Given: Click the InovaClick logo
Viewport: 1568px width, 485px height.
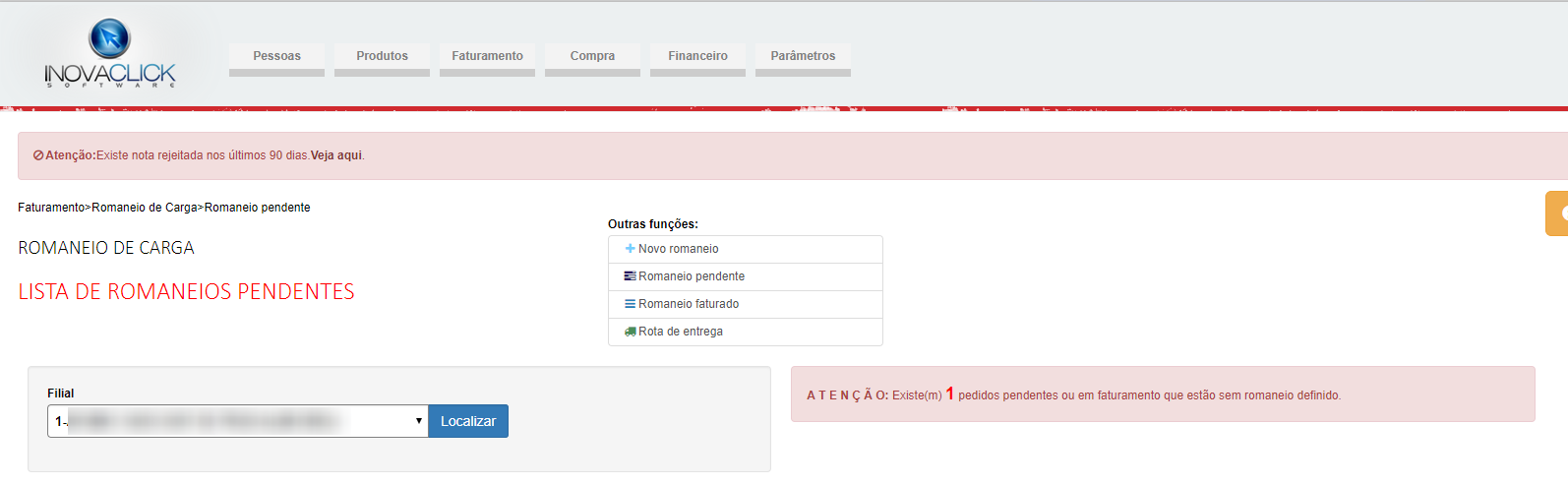Looking at the screenshot, I should 109,53.
